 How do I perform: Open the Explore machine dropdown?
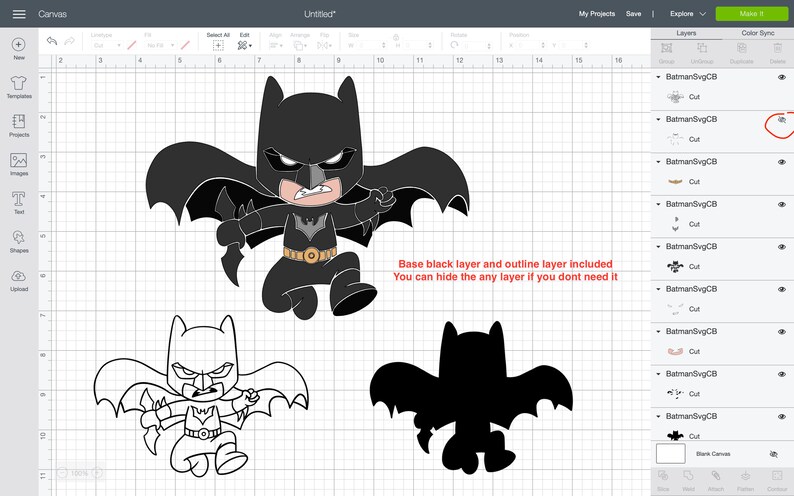(687, 14)
